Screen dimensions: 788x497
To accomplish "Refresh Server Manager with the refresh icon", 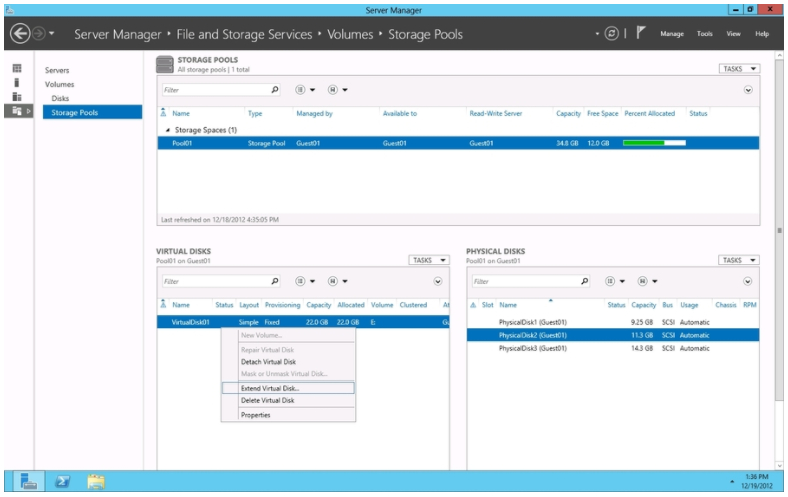I will pos(611,34).
